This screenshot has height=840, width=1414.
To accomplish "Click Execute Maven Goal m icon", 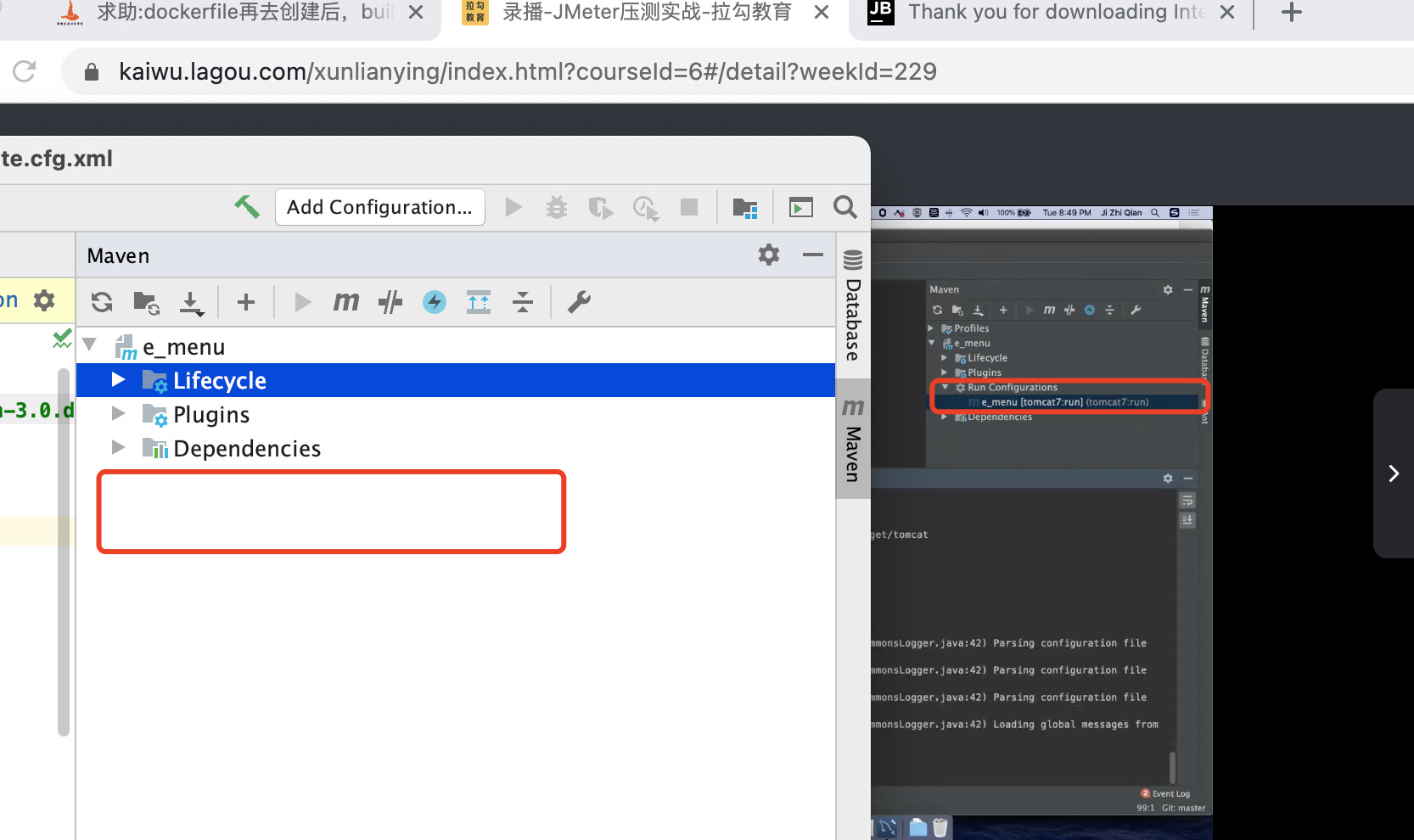I will pyautogui.click(x=345, y=301).
